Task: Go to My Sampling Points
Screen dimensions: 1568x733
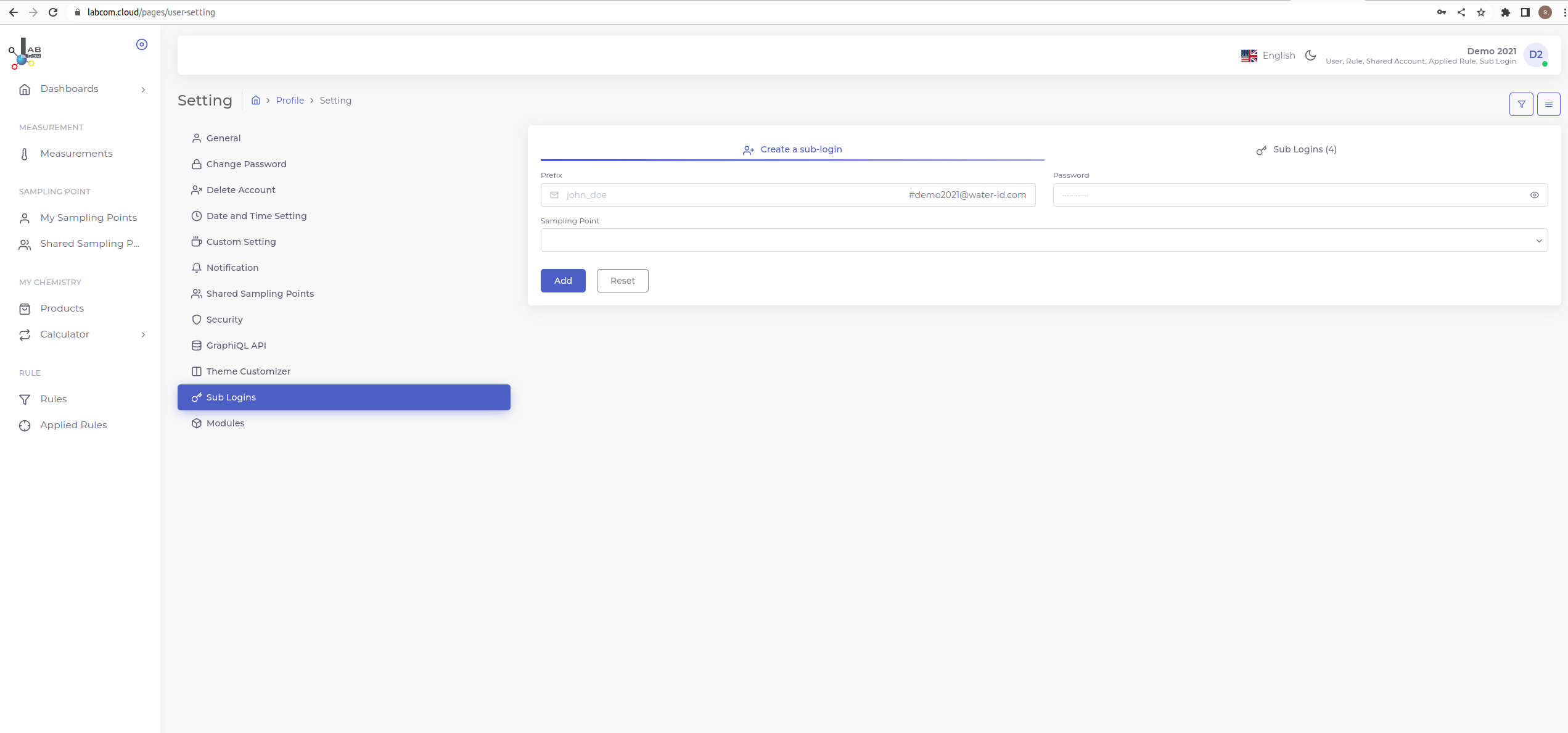Action: click(x=89, y=218)
